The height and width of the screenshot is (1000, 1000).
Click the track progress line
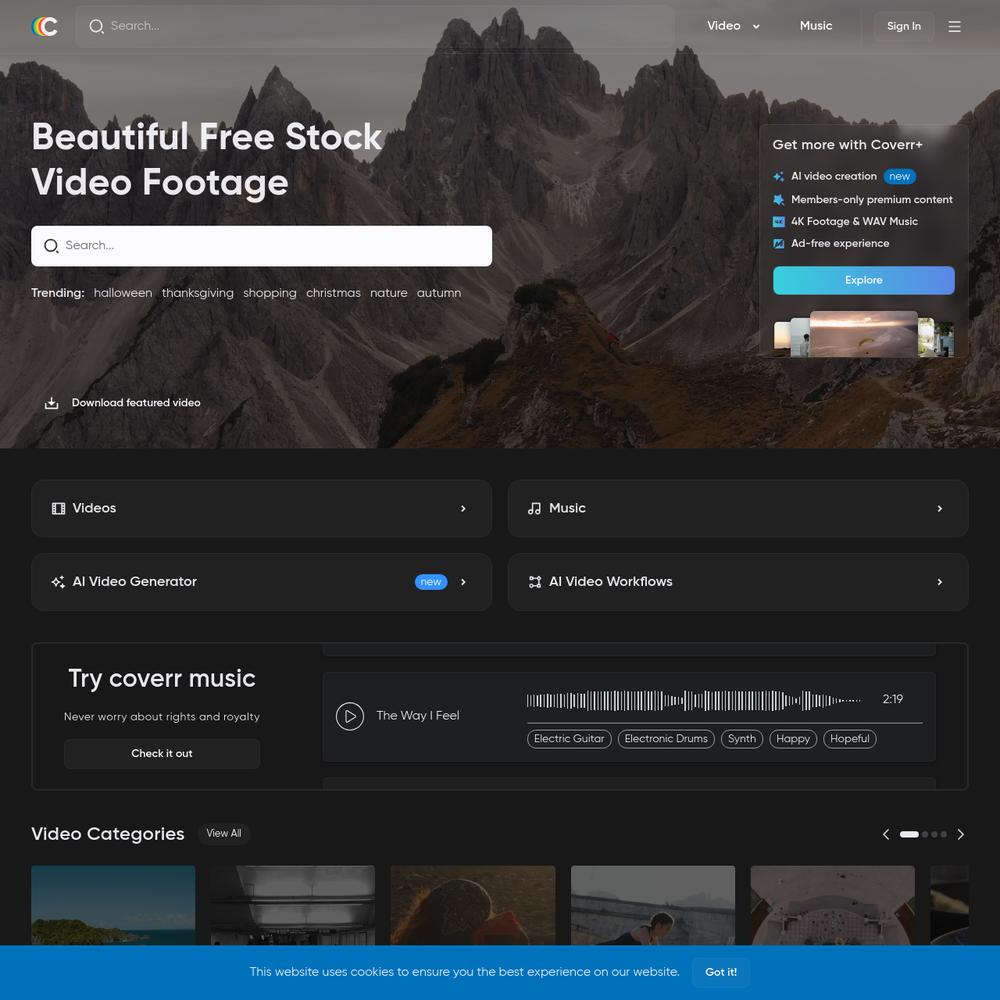tap(724, 723)
